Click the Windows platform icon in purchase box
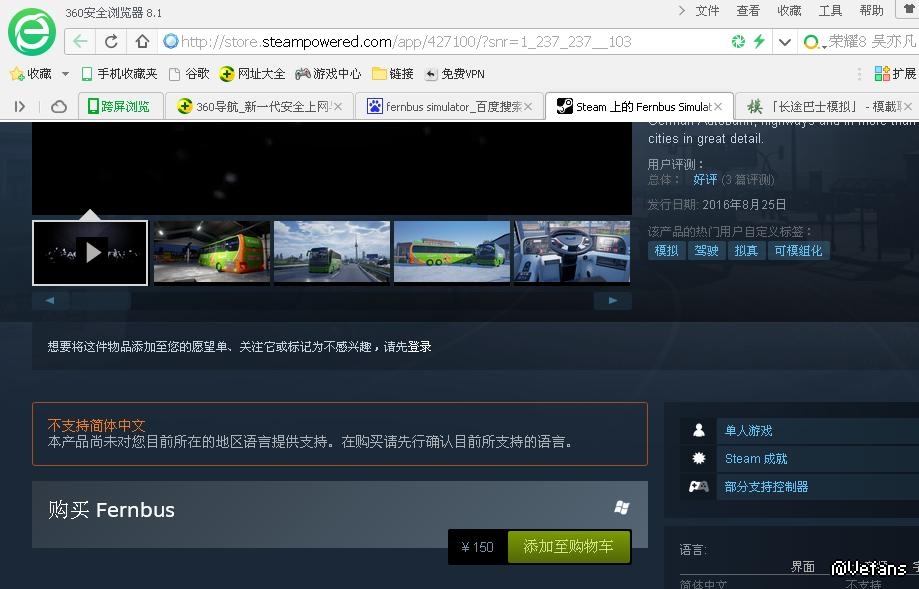Viewport: 919px width, 589px height. pos(622,508)
